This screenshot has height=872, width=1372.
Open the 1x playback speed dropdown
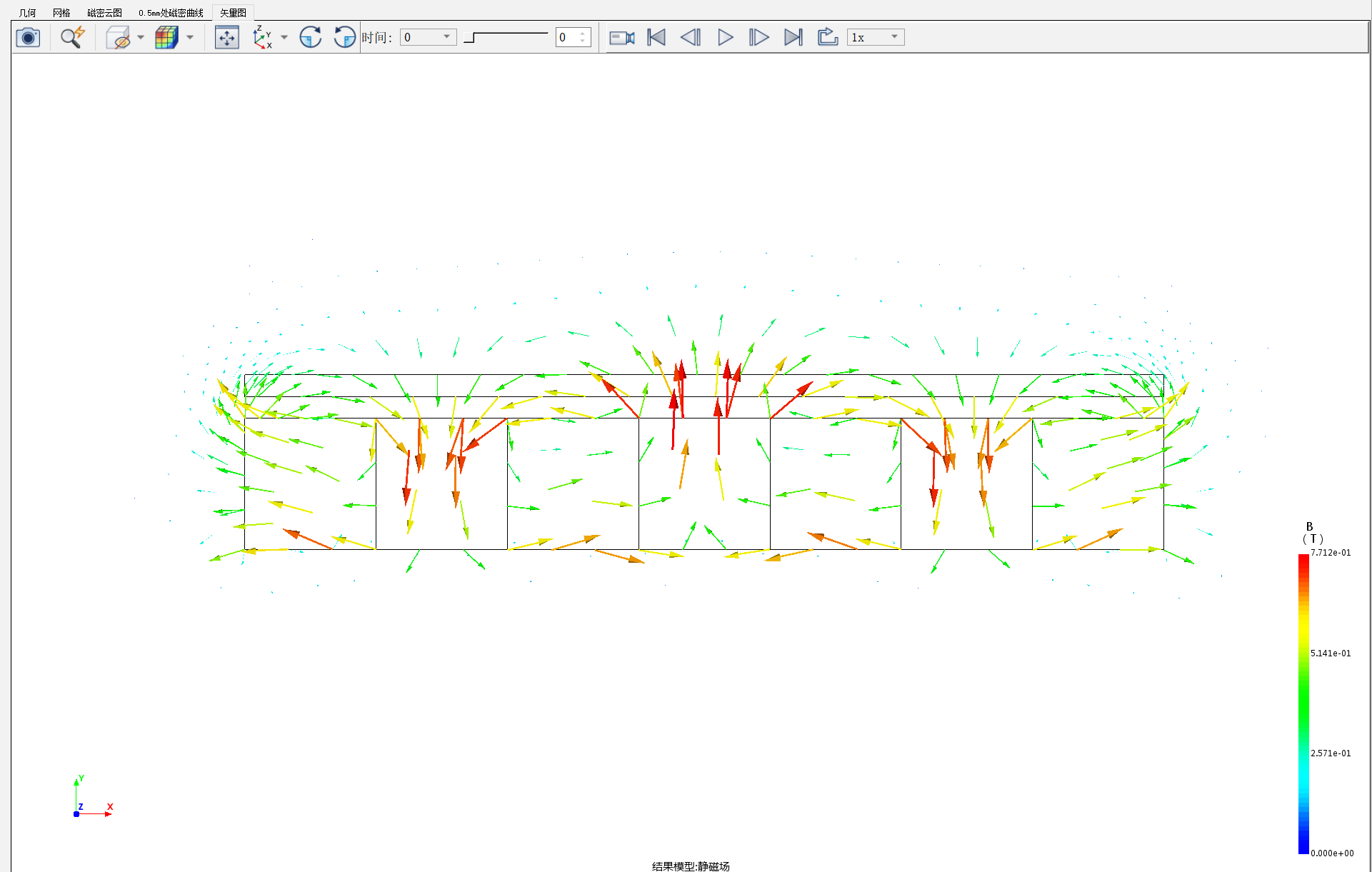(876, 37)
